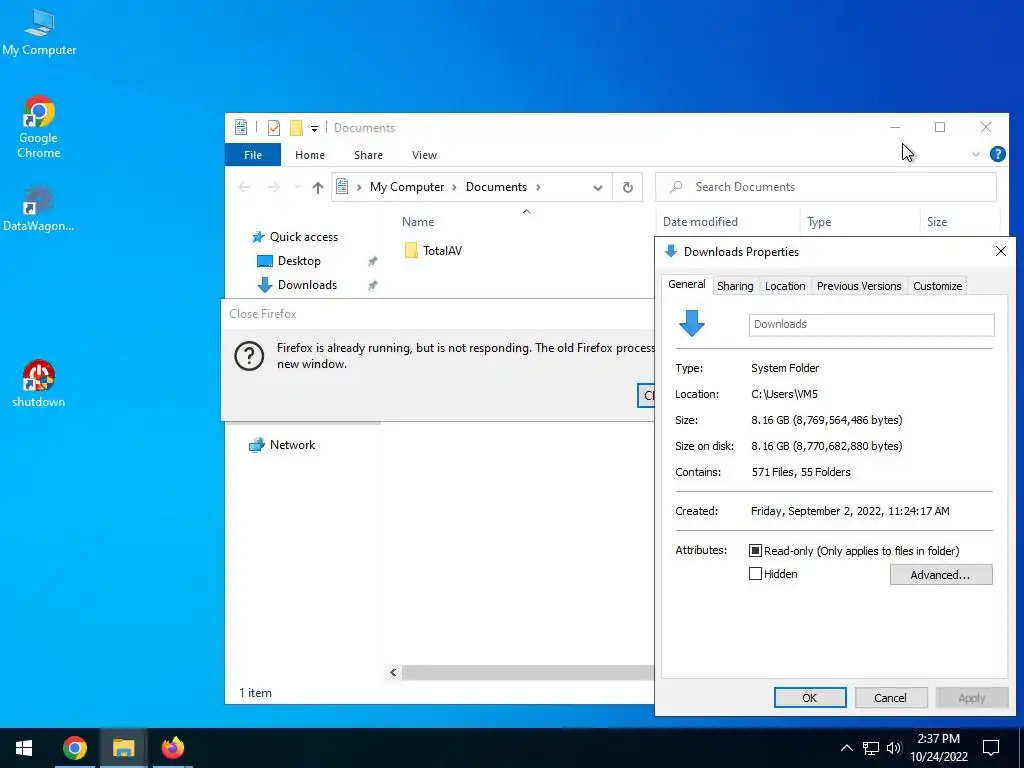Viewport: 1024px width, 768px height.
Task: Click Chrome icon in taskbar
Action: [74, 748]
